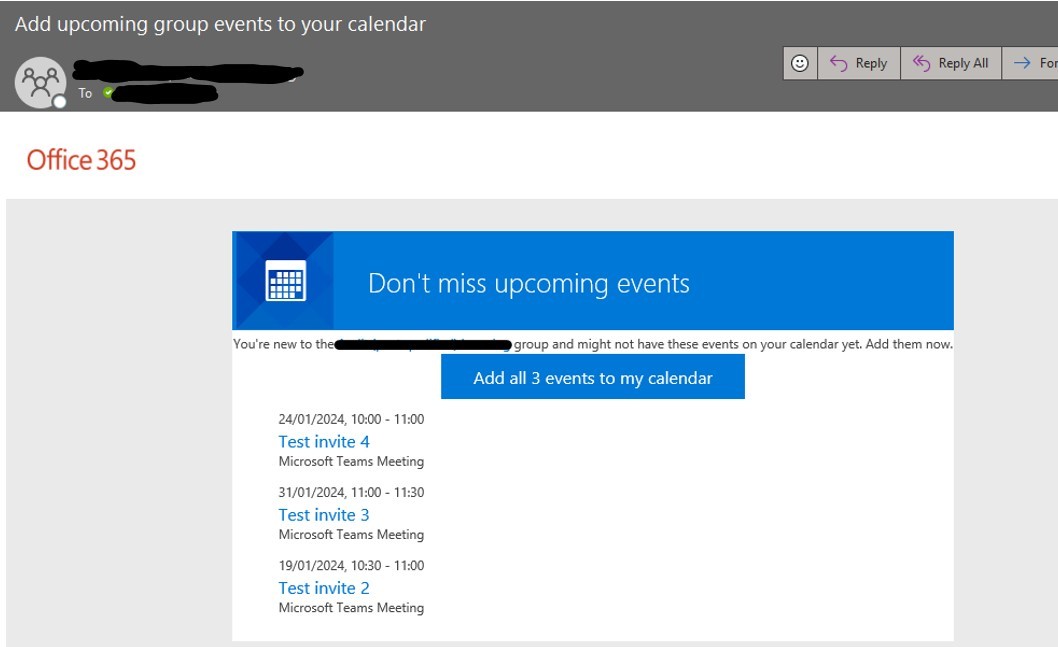Click the 'Don't miss upcoming events' heading

529,283
